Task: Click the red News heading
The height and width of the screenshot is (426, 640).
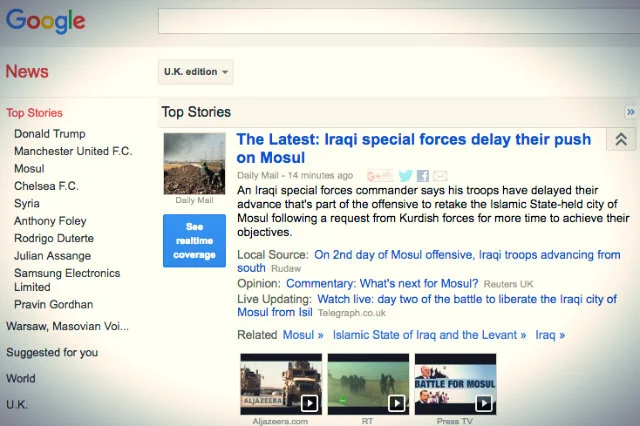Action: (x=27, y=71)
